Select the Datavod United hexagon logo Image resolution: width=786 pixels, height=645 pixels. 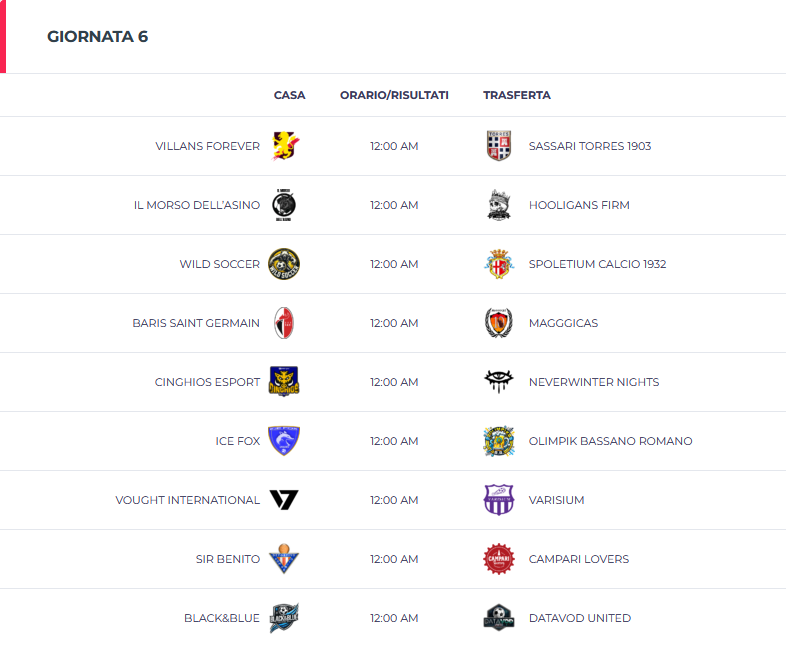coord(499,618)
